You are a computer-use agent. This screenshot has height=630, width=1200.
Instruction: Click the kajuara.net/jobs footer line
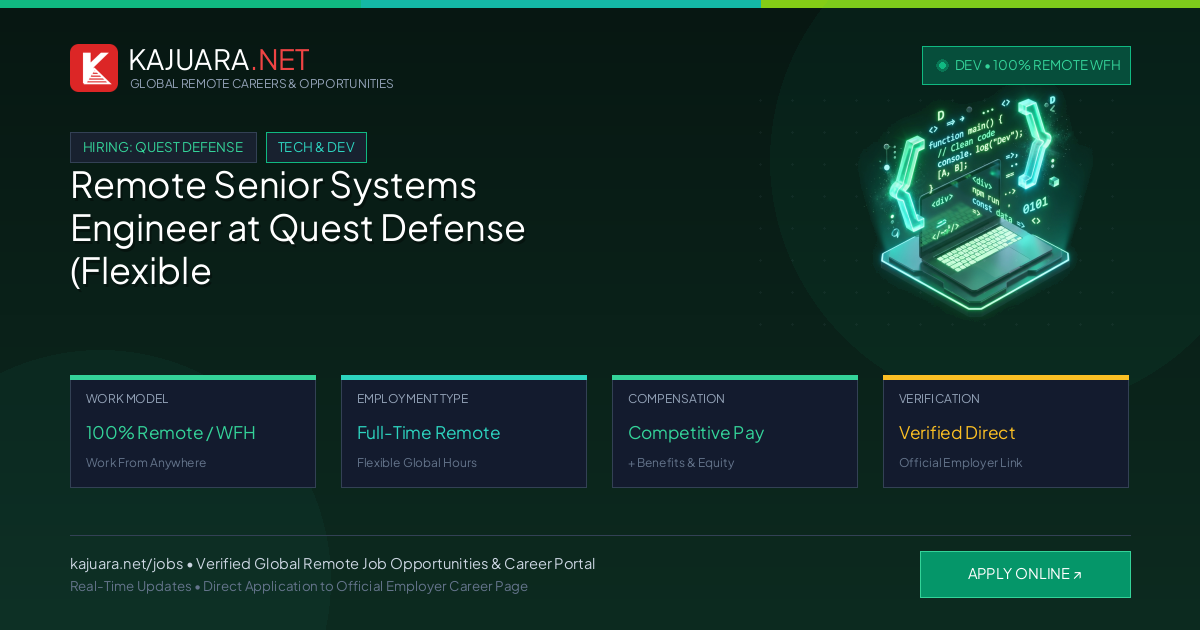click(x=332, y=564)
